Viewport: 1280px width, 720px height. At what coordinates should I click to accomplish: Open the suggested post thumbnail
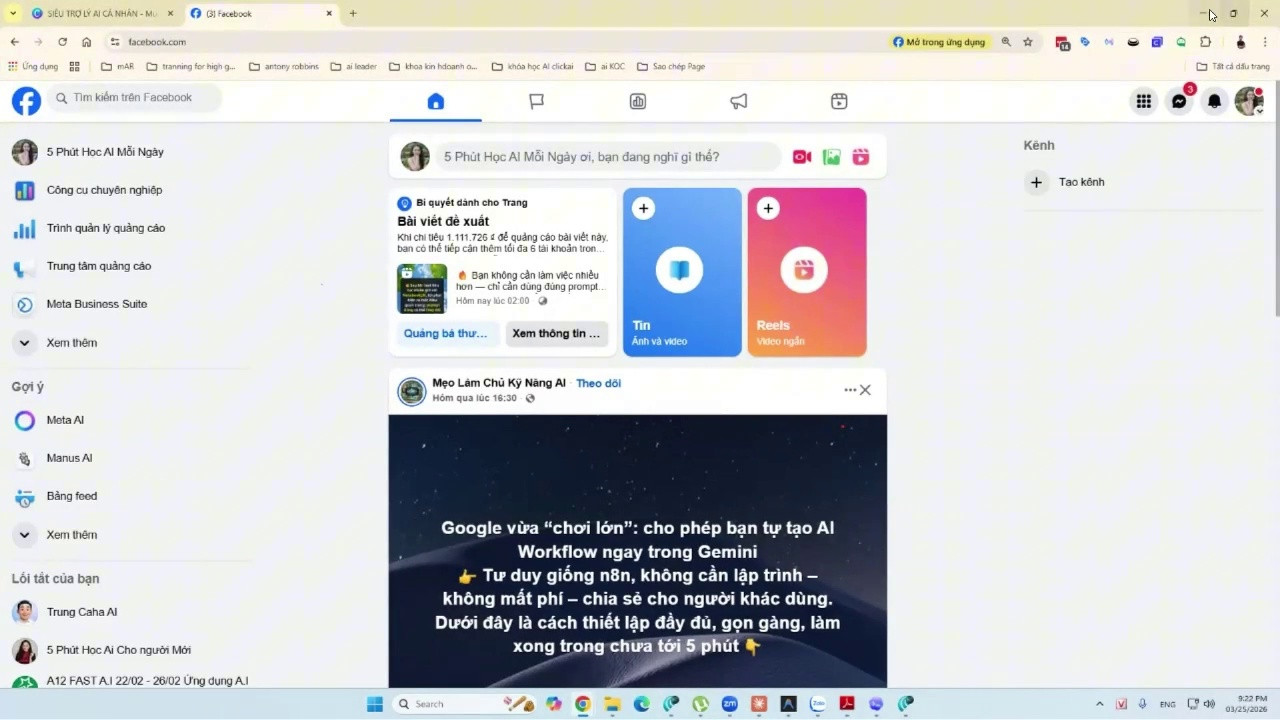[422, 289]
